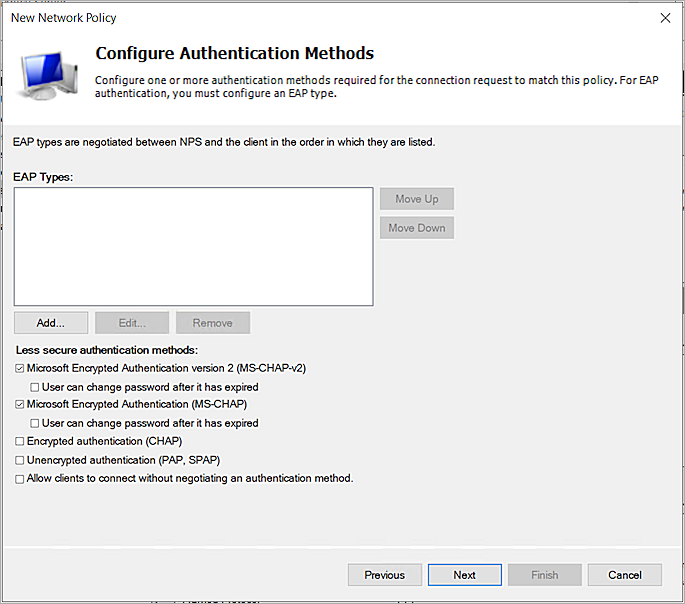Click inside the empty EAP Types list
The image size is (685, 604).
tap(193, 246)
